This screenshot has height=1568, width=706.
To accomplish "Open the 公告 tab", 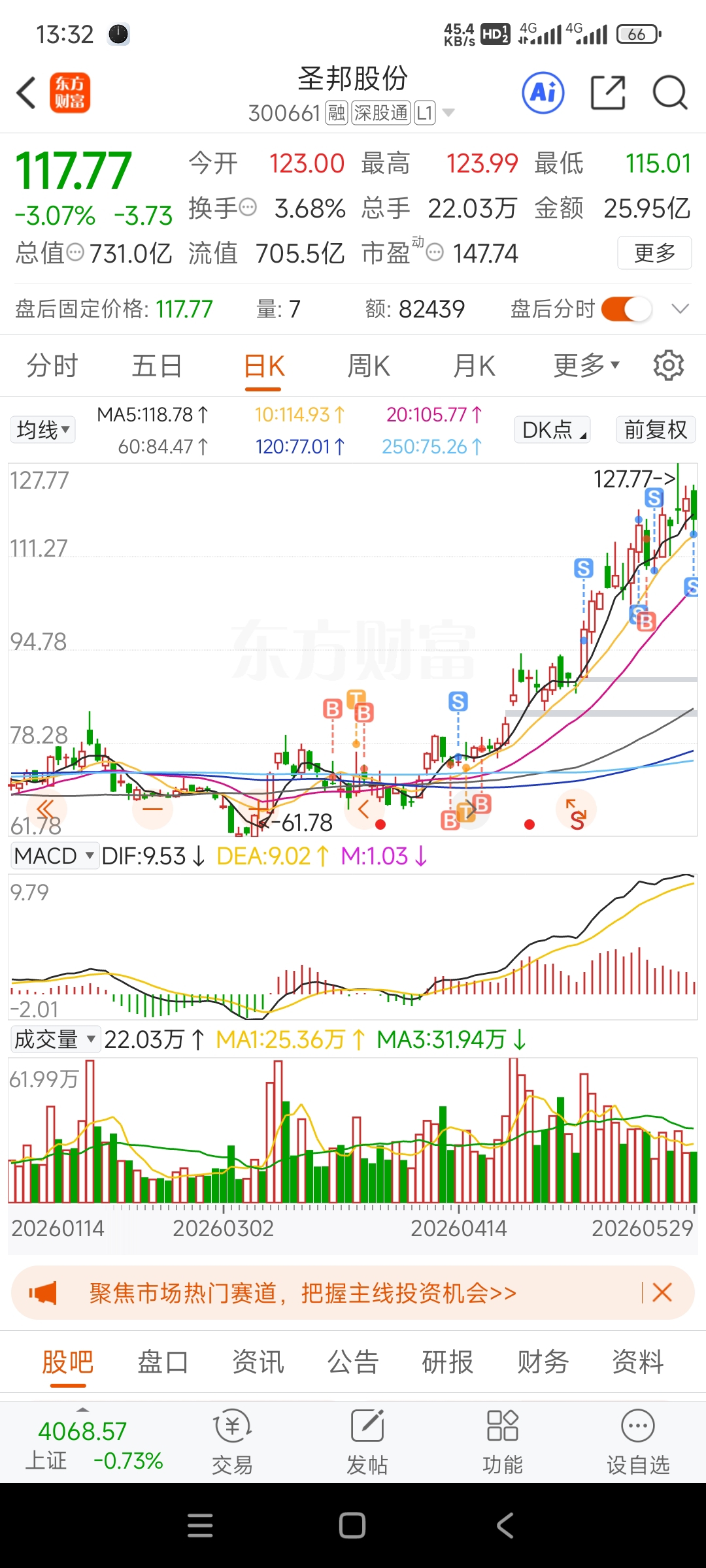I will [x=353, y=1362].
